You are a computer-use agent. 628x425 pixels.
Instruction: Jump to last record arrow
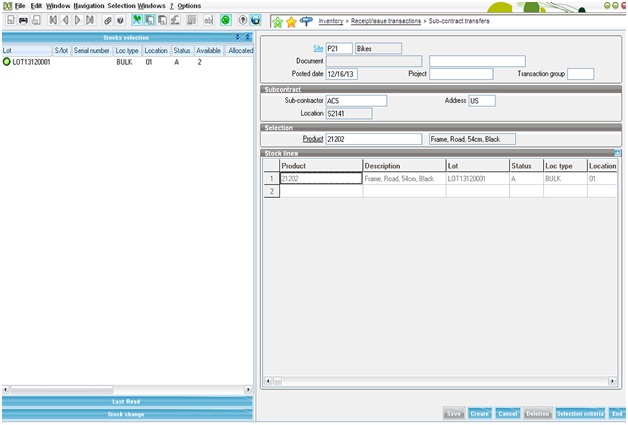point(90,20)
